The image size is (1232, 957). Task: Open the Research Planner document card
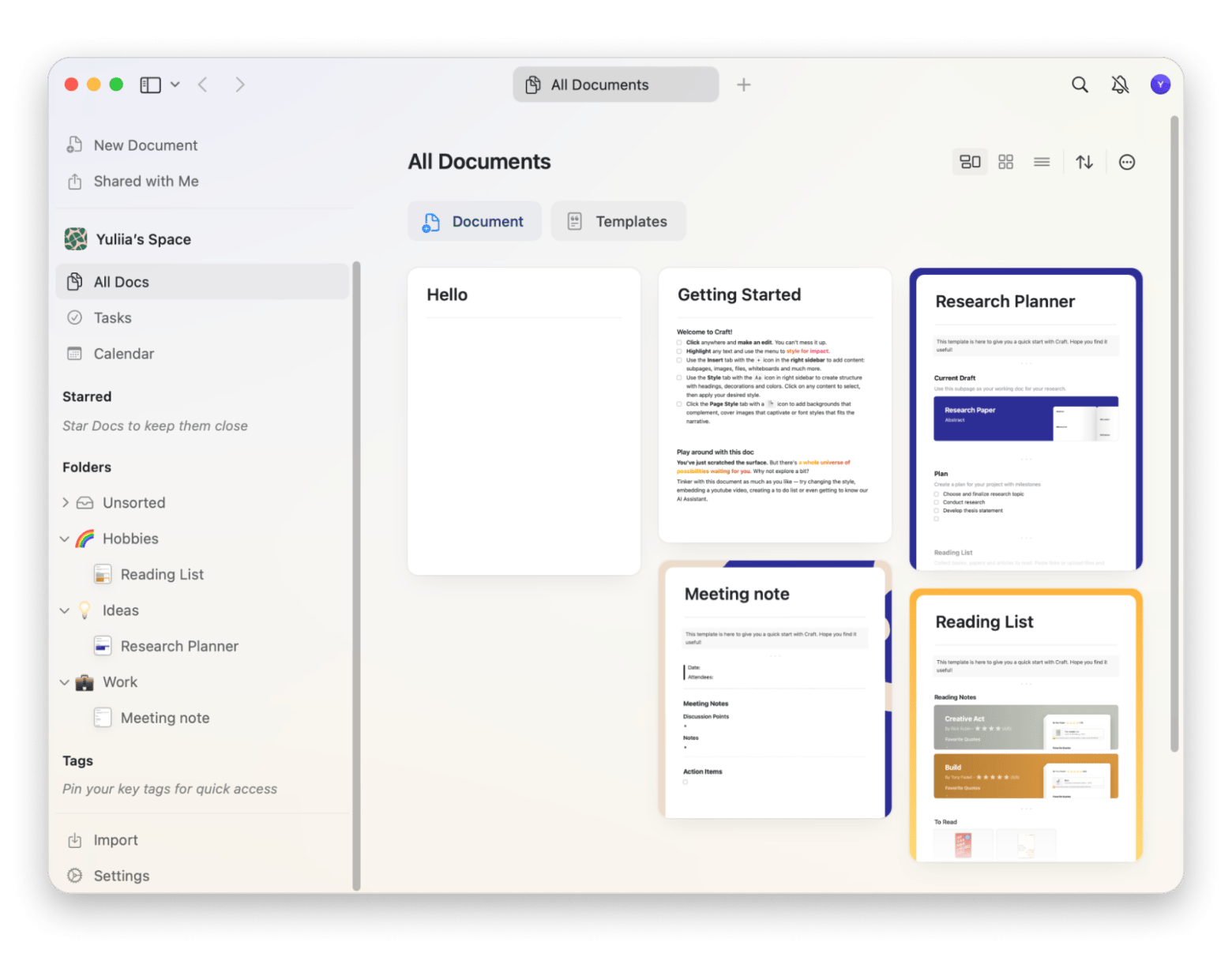click(x=1026, y=419)
